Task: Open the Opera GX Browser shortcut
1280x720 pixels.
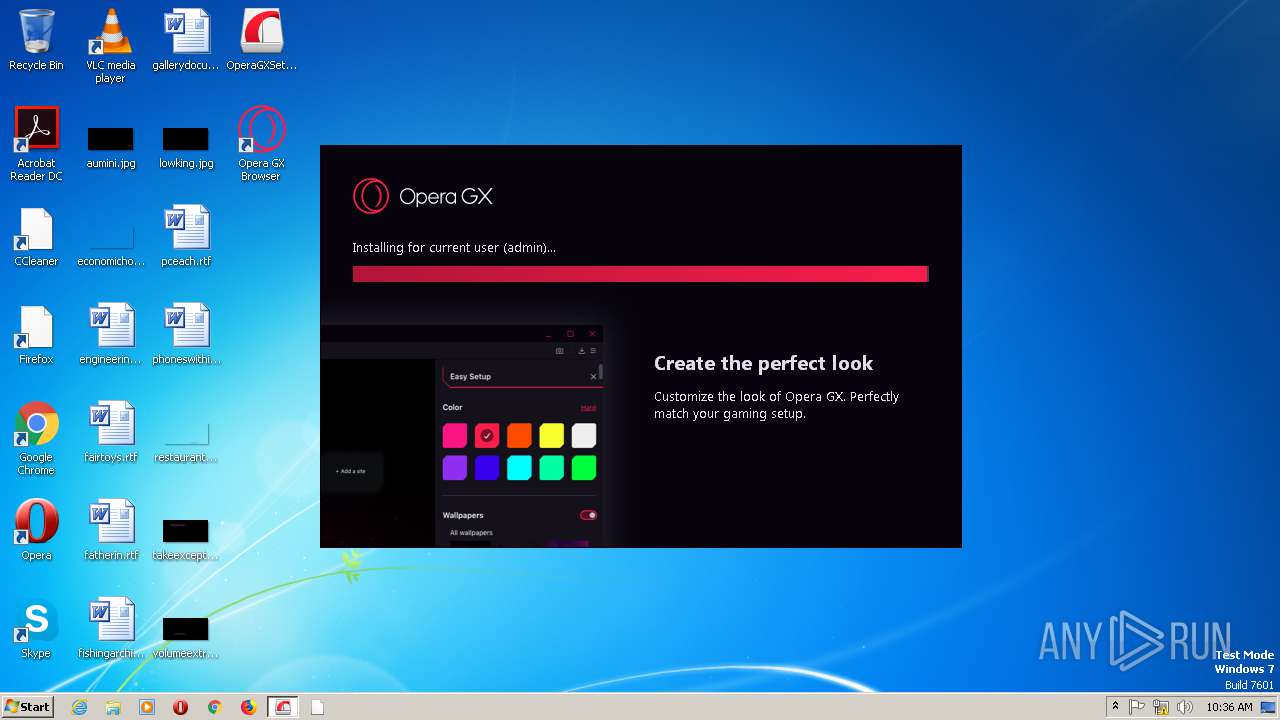Action: coord(261,143)
